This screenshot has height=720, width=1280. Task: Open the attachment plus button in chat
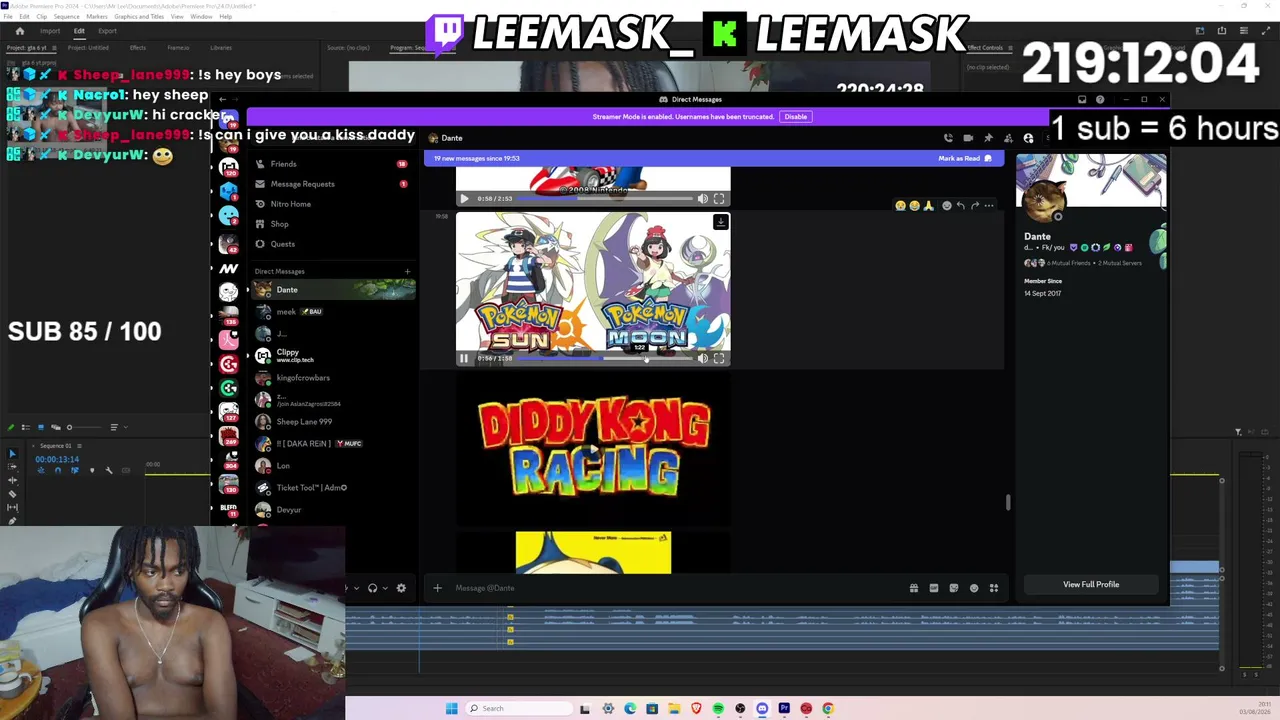(x=437, y=588)
